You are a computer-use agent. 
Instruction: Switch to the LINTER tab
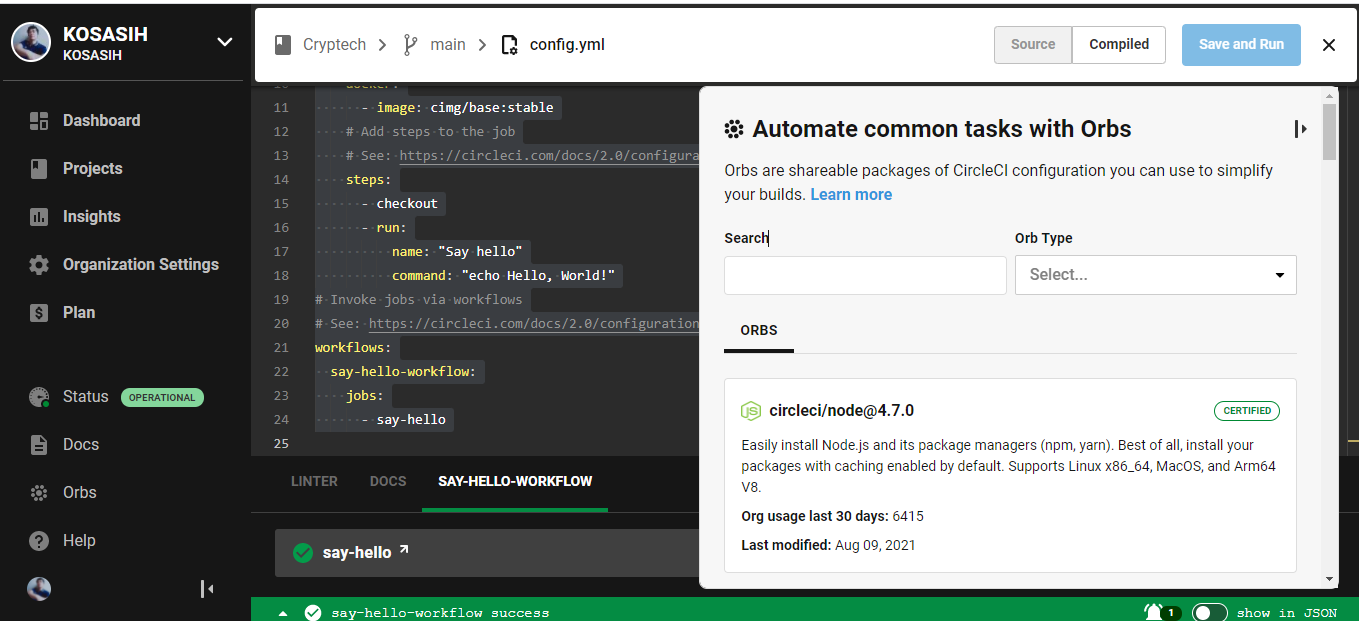[314, 481]
